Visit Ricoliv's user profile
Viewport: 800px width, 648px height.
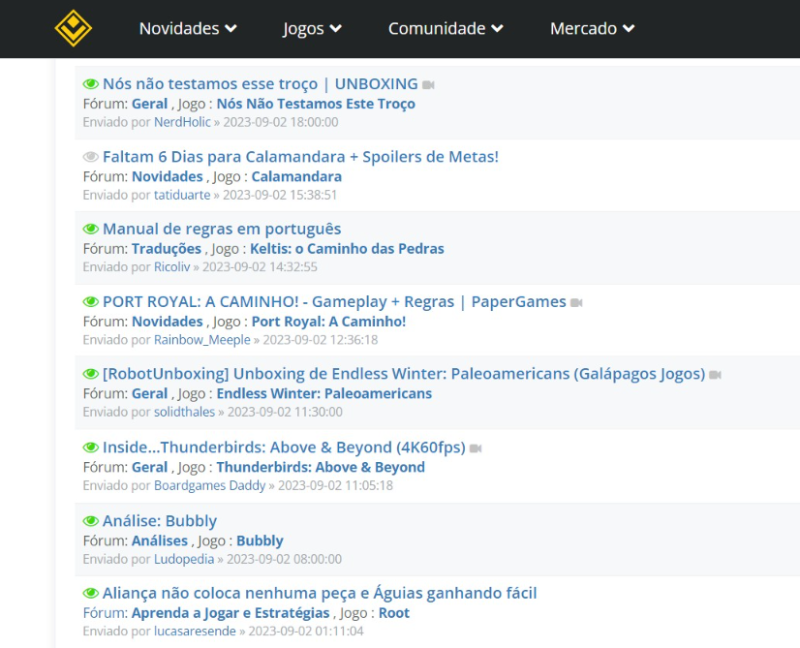[x=172, y=267]
